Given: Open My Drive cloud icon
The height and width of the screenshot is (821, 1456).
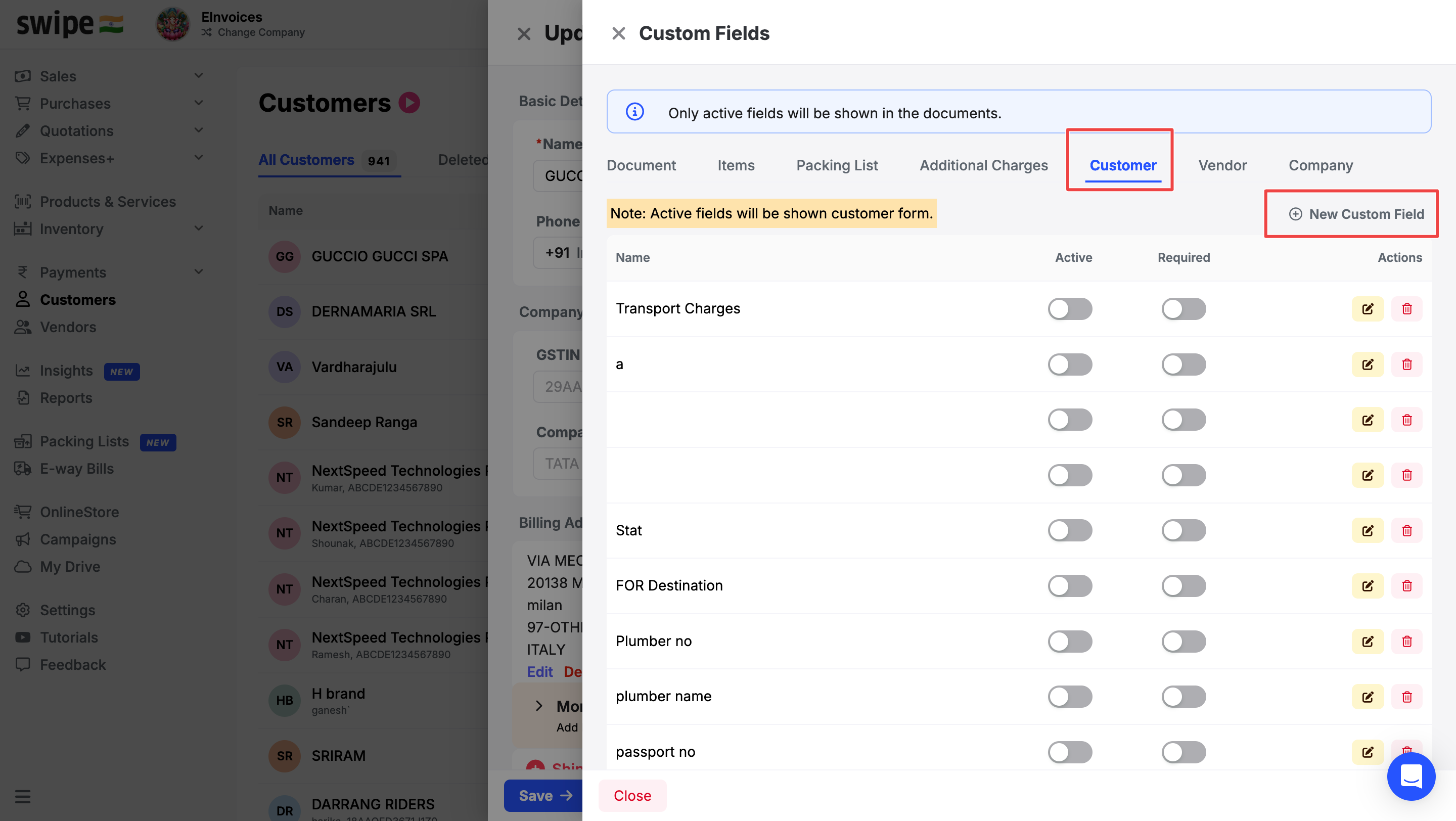Looking at the screenshot, I should pos(23,566).
